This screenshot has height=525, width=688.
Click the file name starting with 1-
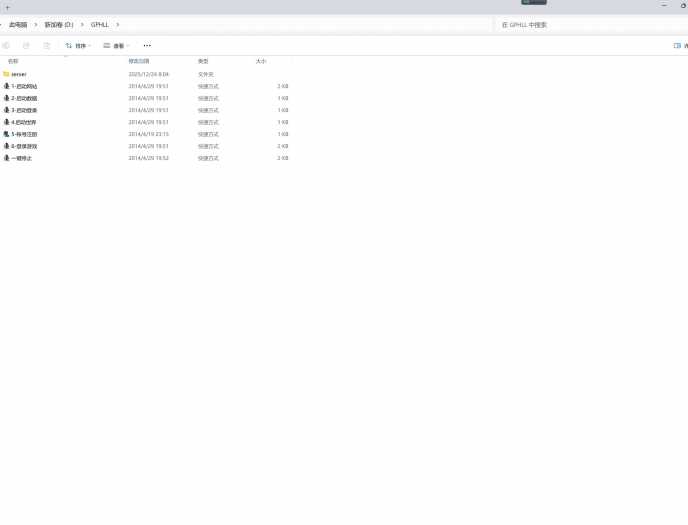(x=24, y=86)
